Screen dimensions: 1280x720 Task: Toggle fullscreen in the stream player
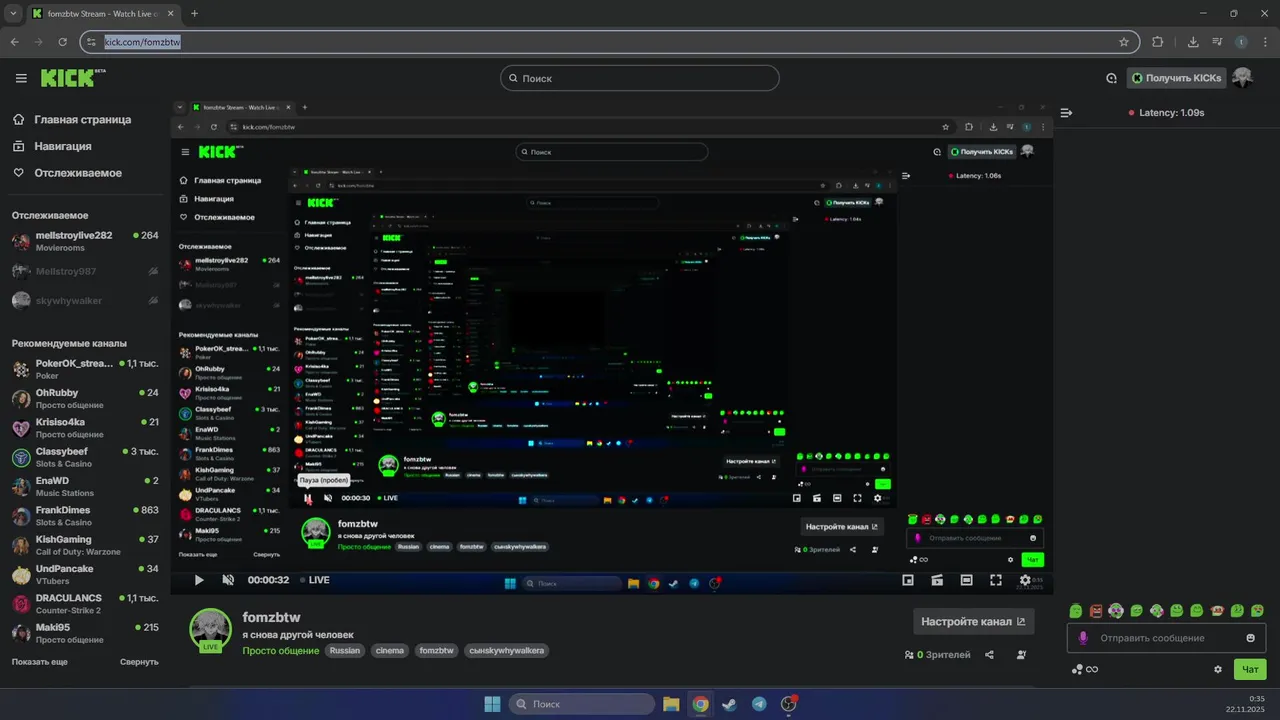tap(996, 580)
